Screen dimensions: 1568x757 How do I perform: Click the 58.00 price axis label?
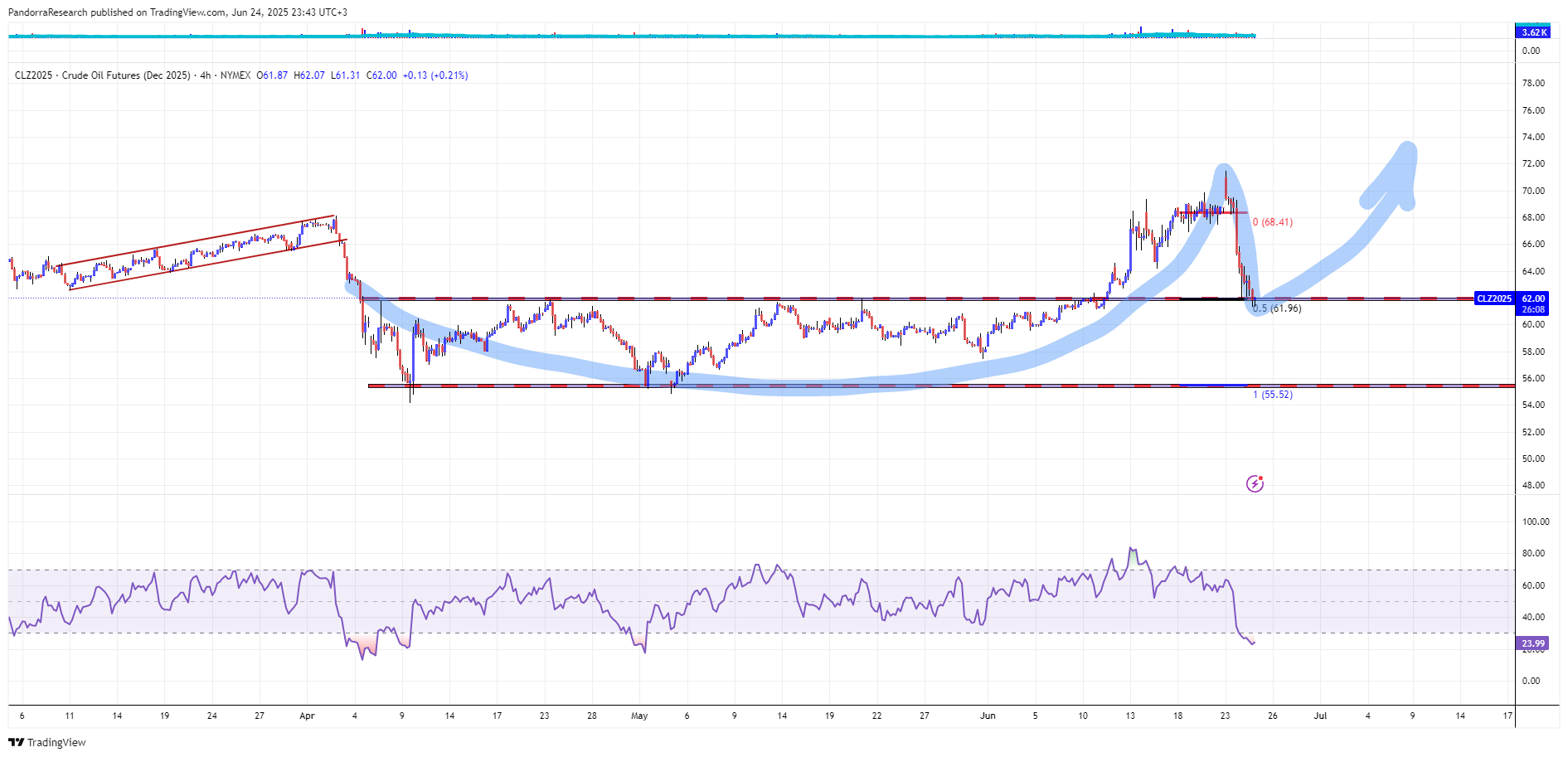1533,352
